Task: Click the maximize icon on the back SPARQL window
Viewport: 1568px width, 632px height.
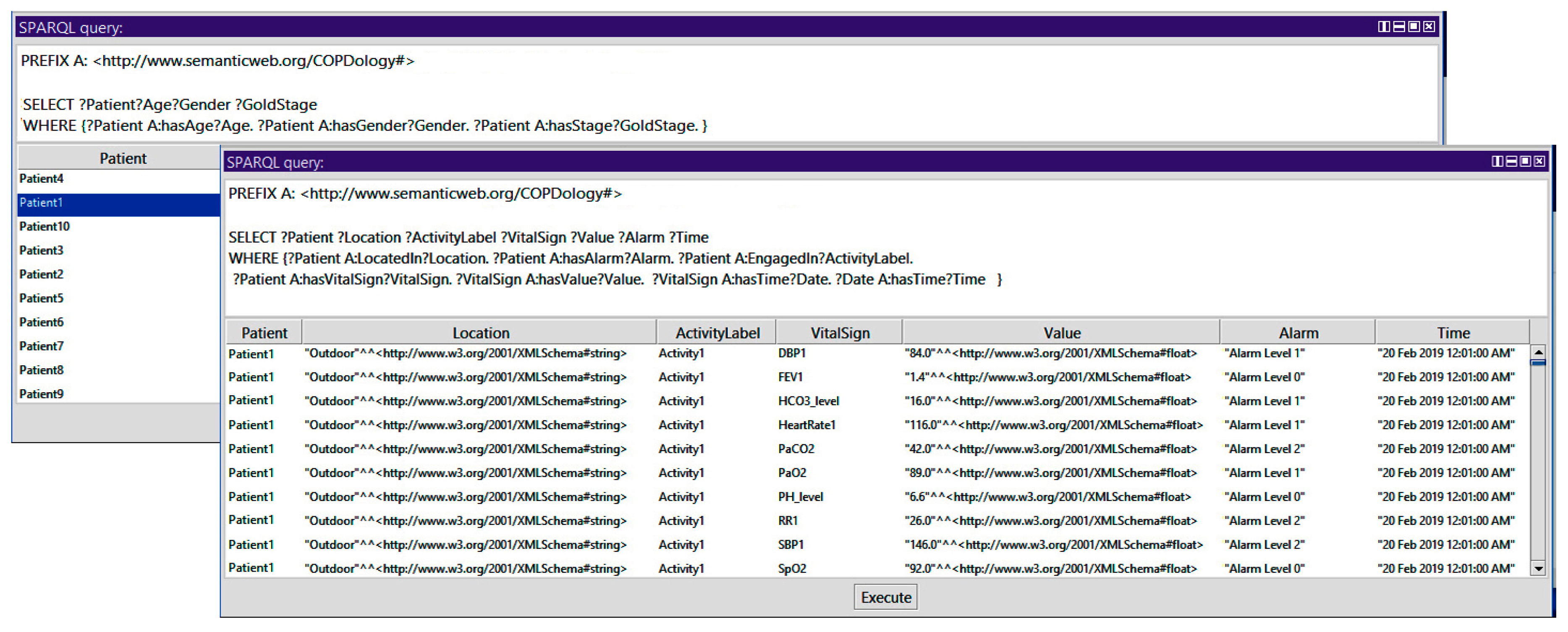Action: click(x=1414, y=26)
